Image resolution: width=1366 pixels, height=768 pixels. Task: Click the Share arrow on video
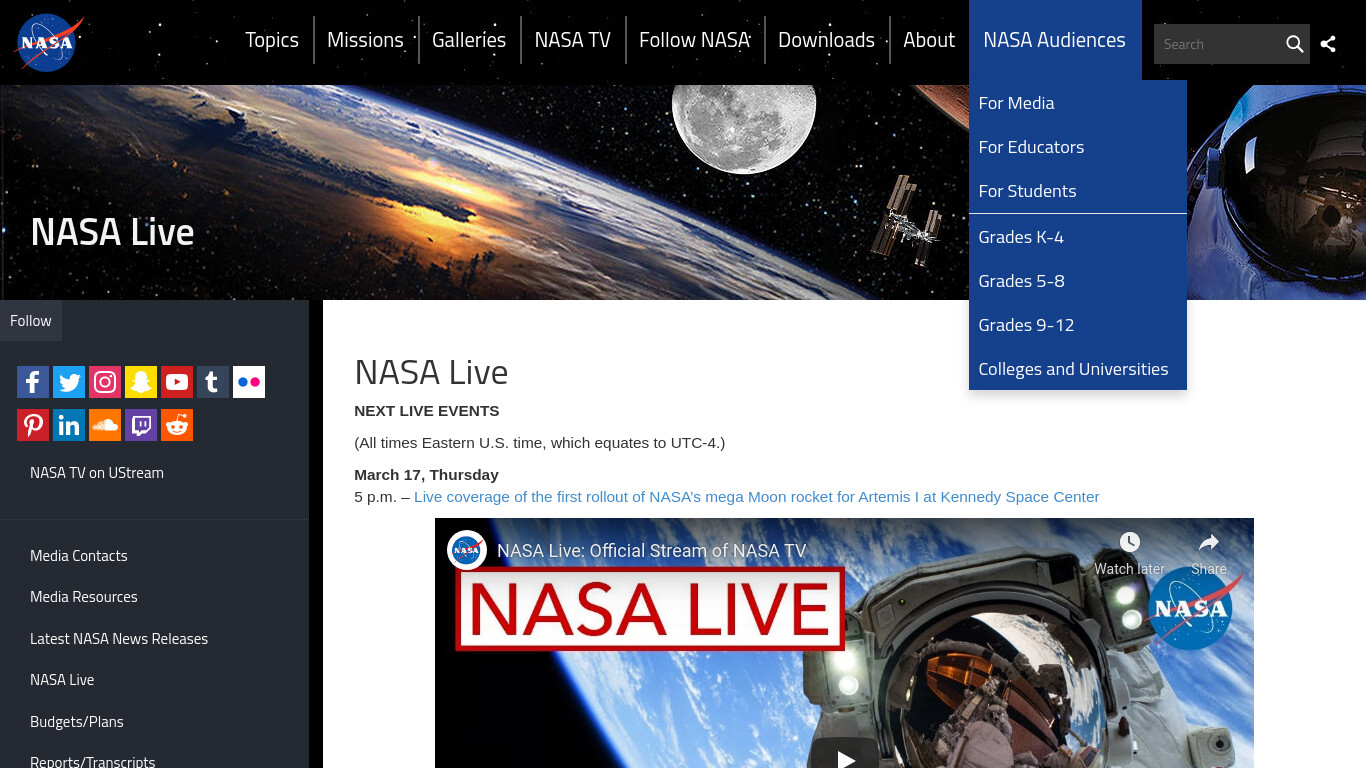point(1209,542)
